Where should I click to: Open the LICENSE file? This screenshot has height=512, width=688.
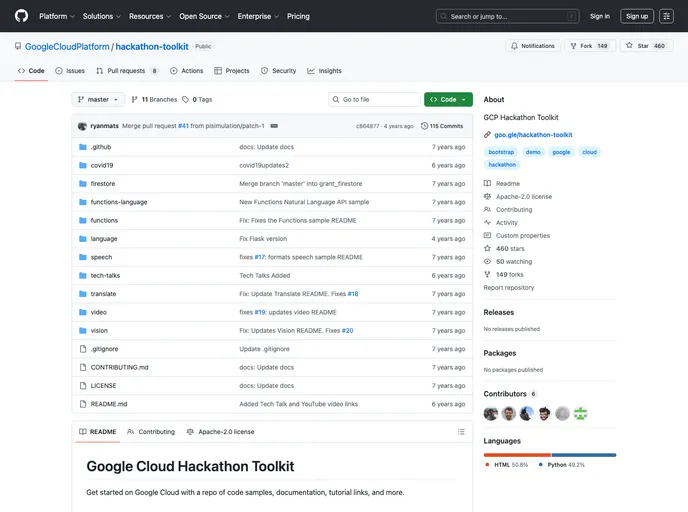coord(104,386)
